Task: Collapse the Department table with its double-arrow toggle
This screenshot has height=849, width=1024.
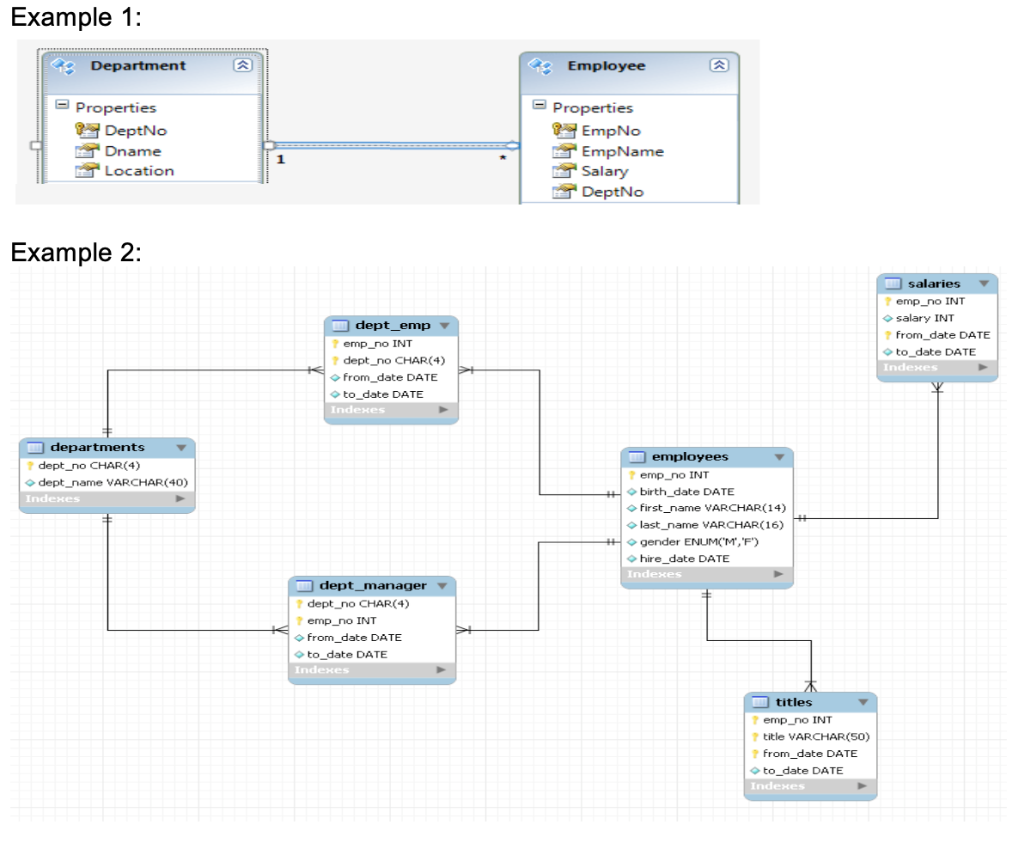Action: pyautogui.click(x=241, y=65)
